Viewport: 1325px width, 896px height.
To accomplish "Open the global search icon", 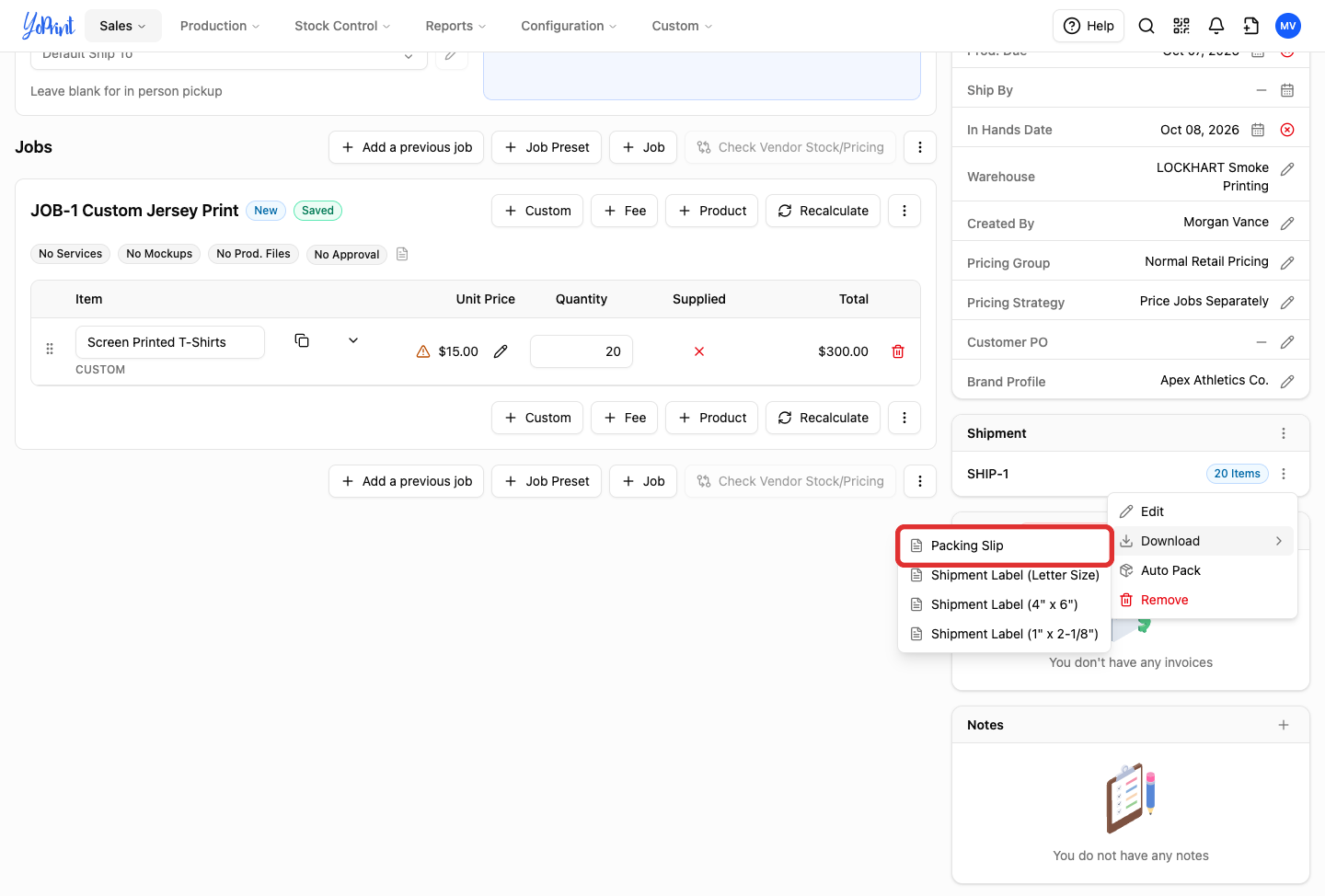I will (x=1146, y=26).
